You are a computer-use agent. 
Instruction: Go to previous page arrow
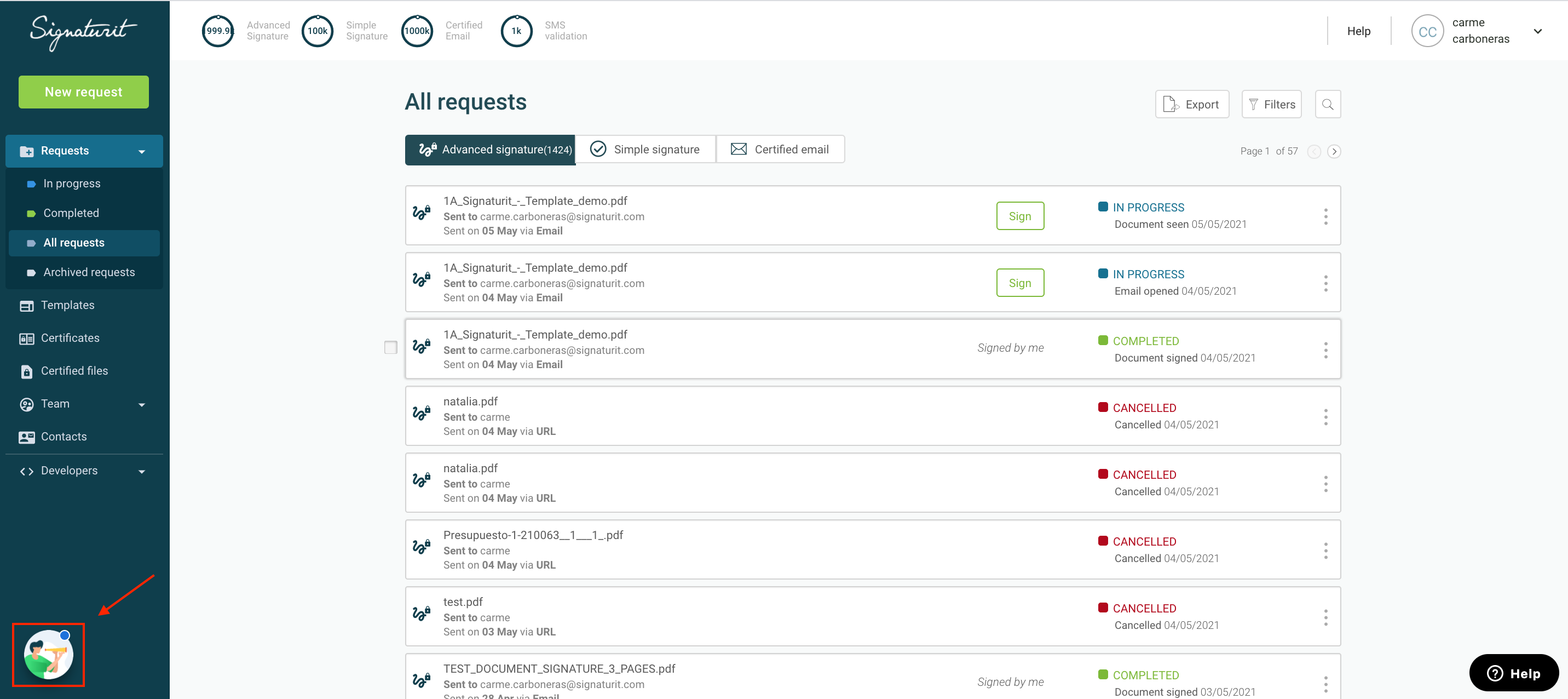coord(1313,152)
